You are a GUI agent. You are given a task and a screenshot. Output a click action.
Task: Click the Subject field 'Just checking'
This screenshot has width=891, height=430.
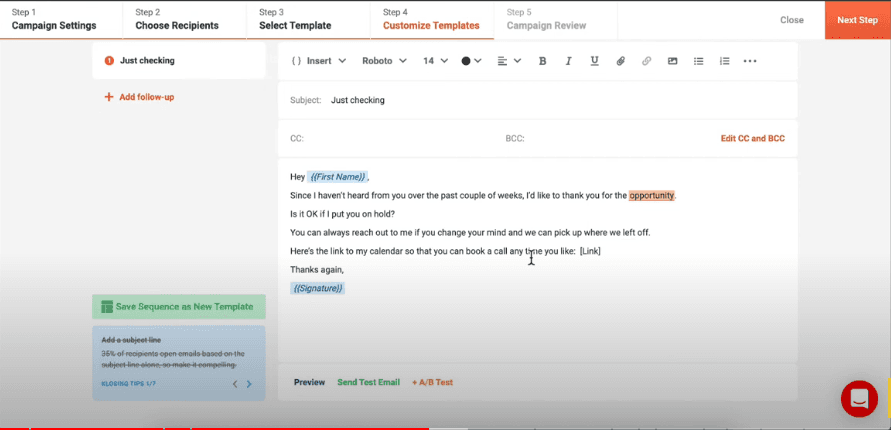pos(537,100)
